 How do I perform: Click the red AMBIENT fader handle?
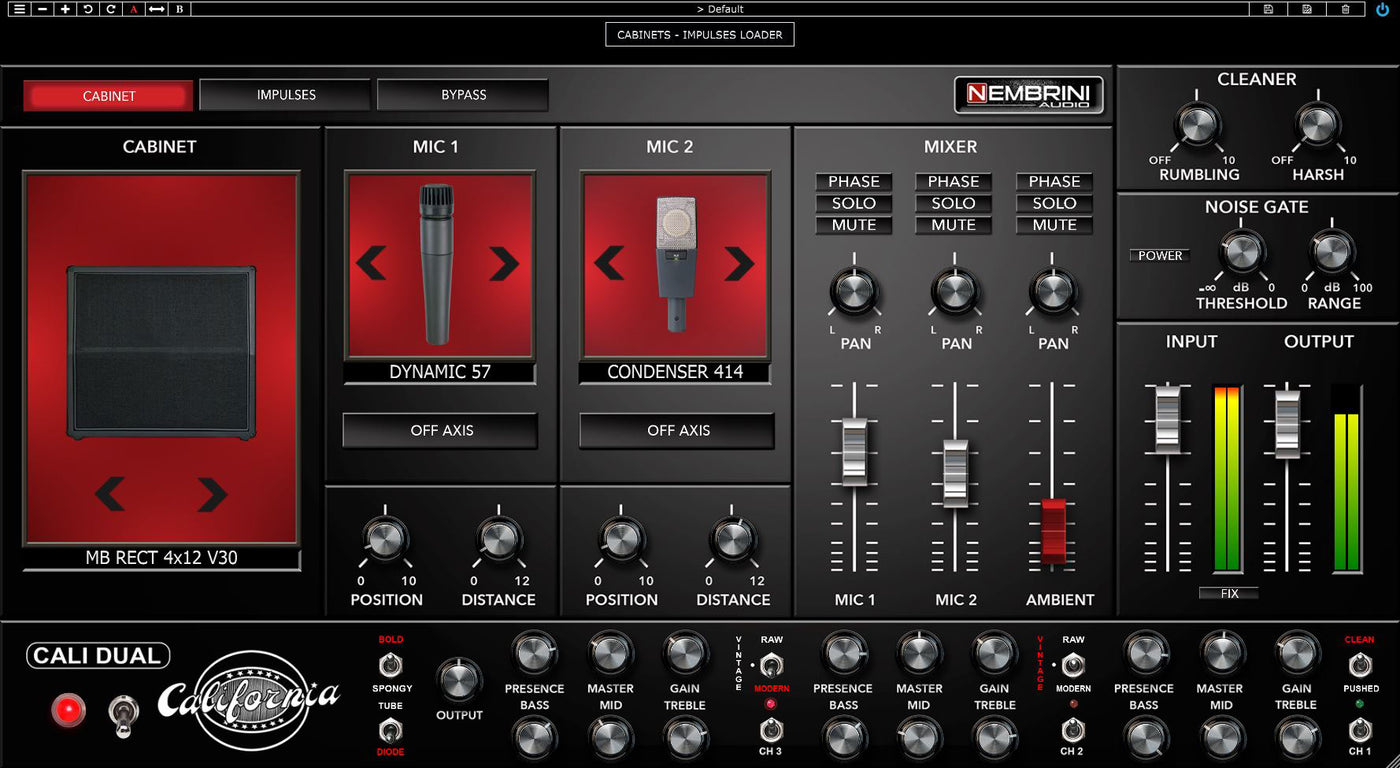(1054, 529)
